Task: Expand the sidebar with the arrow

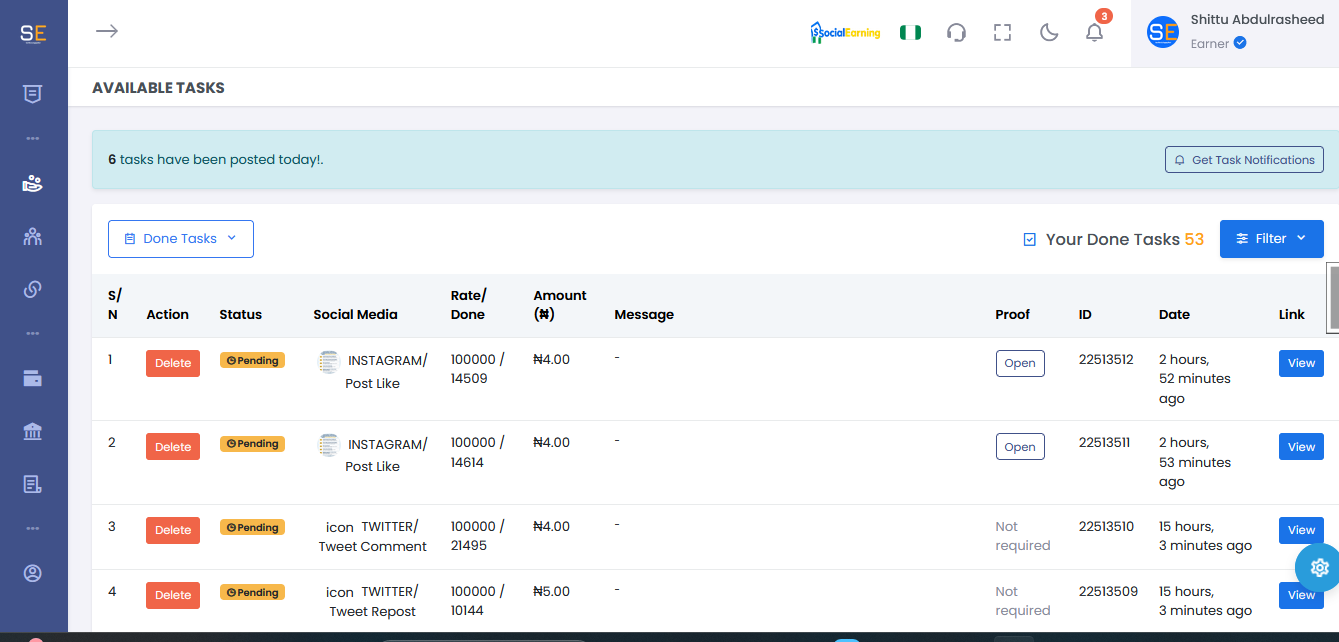Action: tap(107, 31)
